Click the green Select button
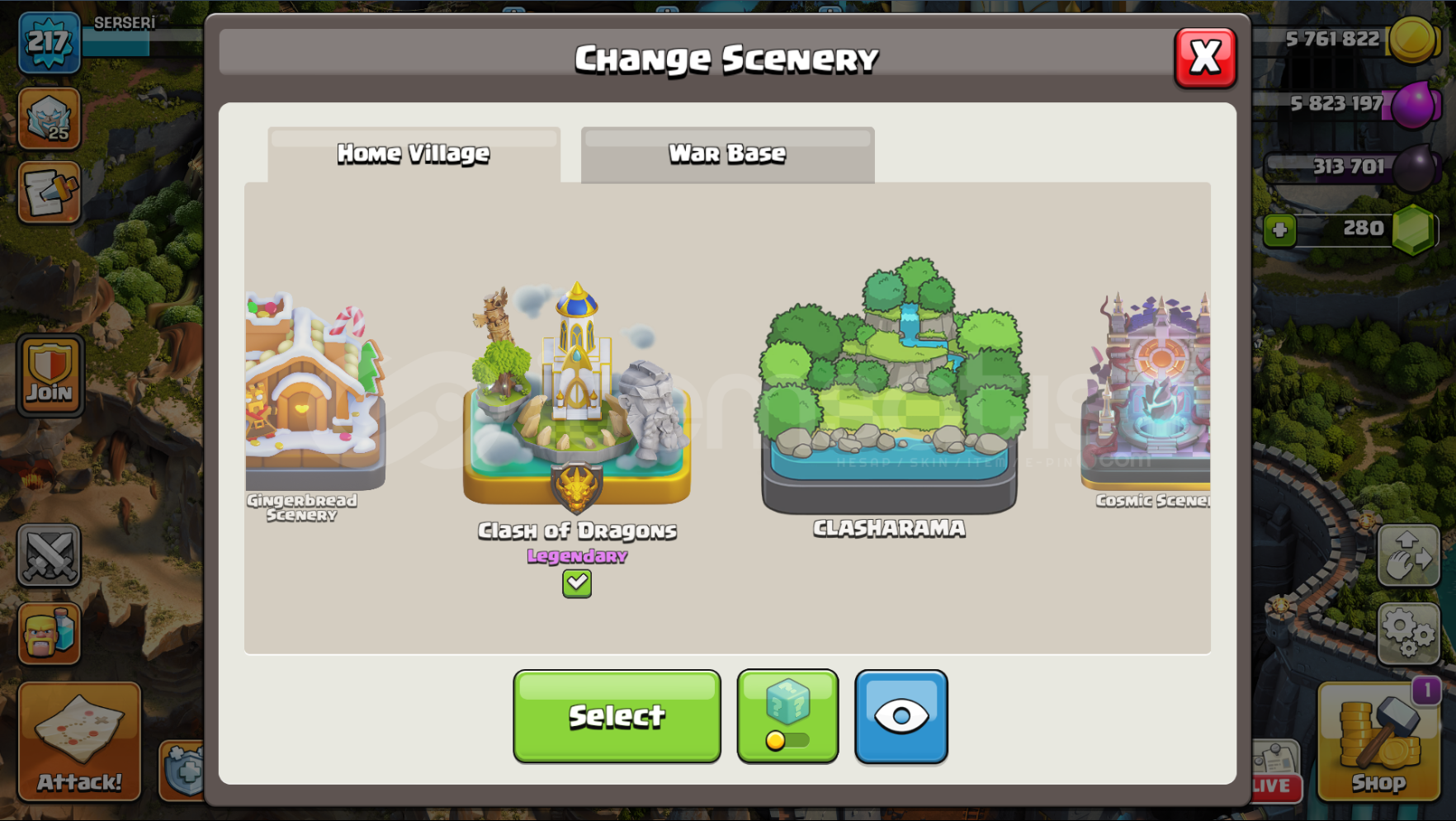This screenshot has height=821, width=1456. tap(617, 716)
